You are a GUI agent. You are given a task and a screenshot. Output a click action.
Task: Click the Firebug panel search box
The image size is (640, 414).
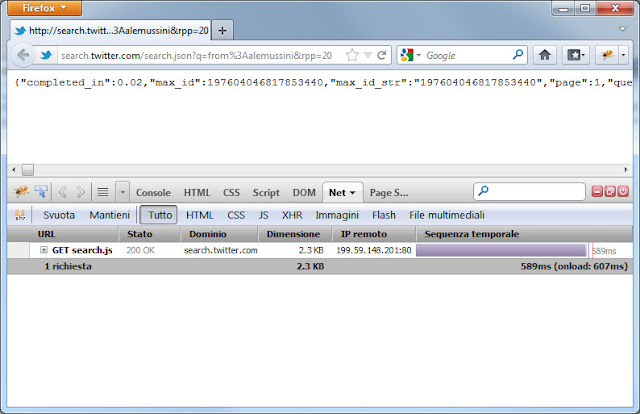click(529, 191)
